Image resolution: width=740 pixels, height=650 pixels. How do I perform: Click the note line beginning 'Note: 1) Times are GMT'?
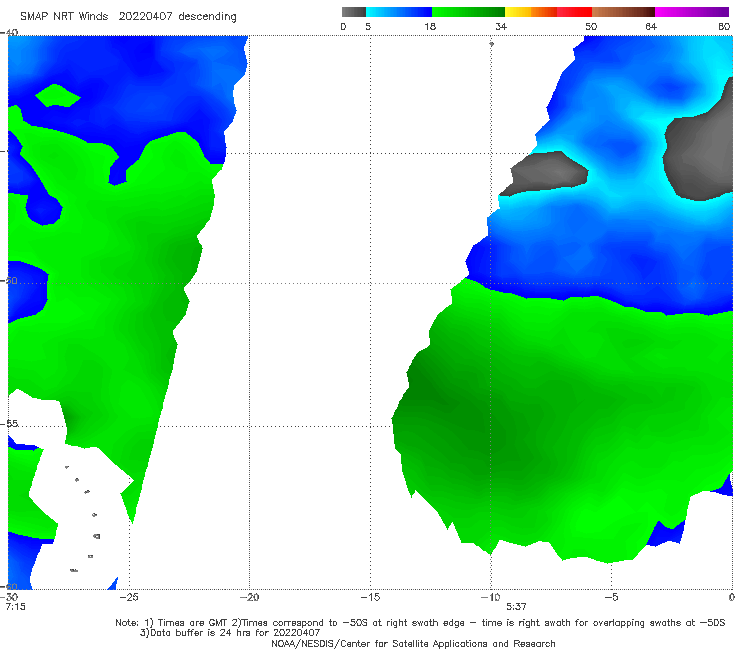coord(420,623)
